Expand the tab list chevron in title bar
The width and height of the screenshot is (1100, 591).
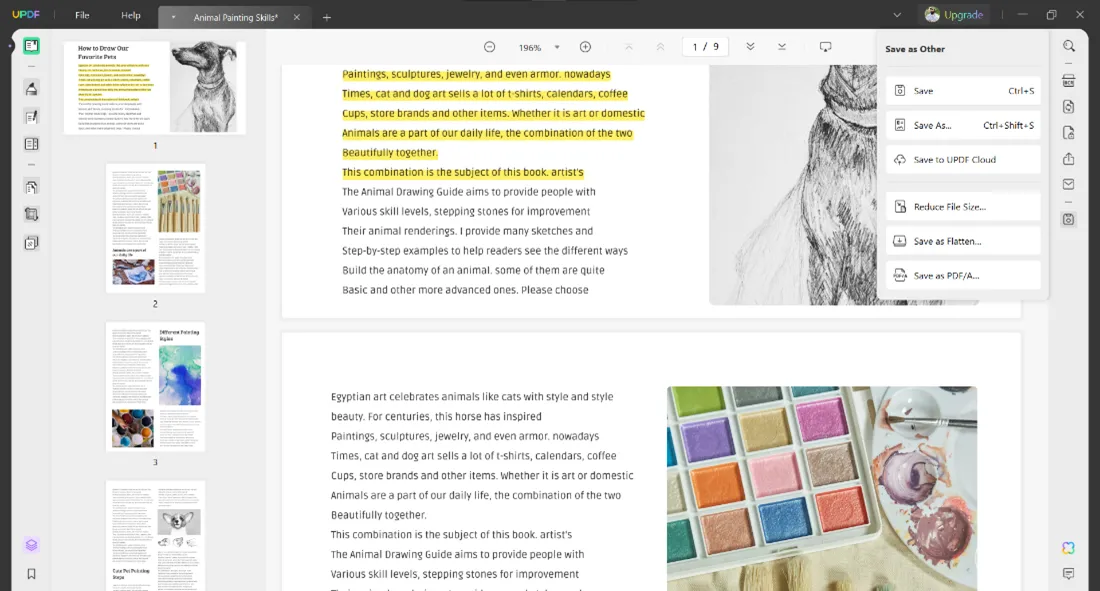897,15
